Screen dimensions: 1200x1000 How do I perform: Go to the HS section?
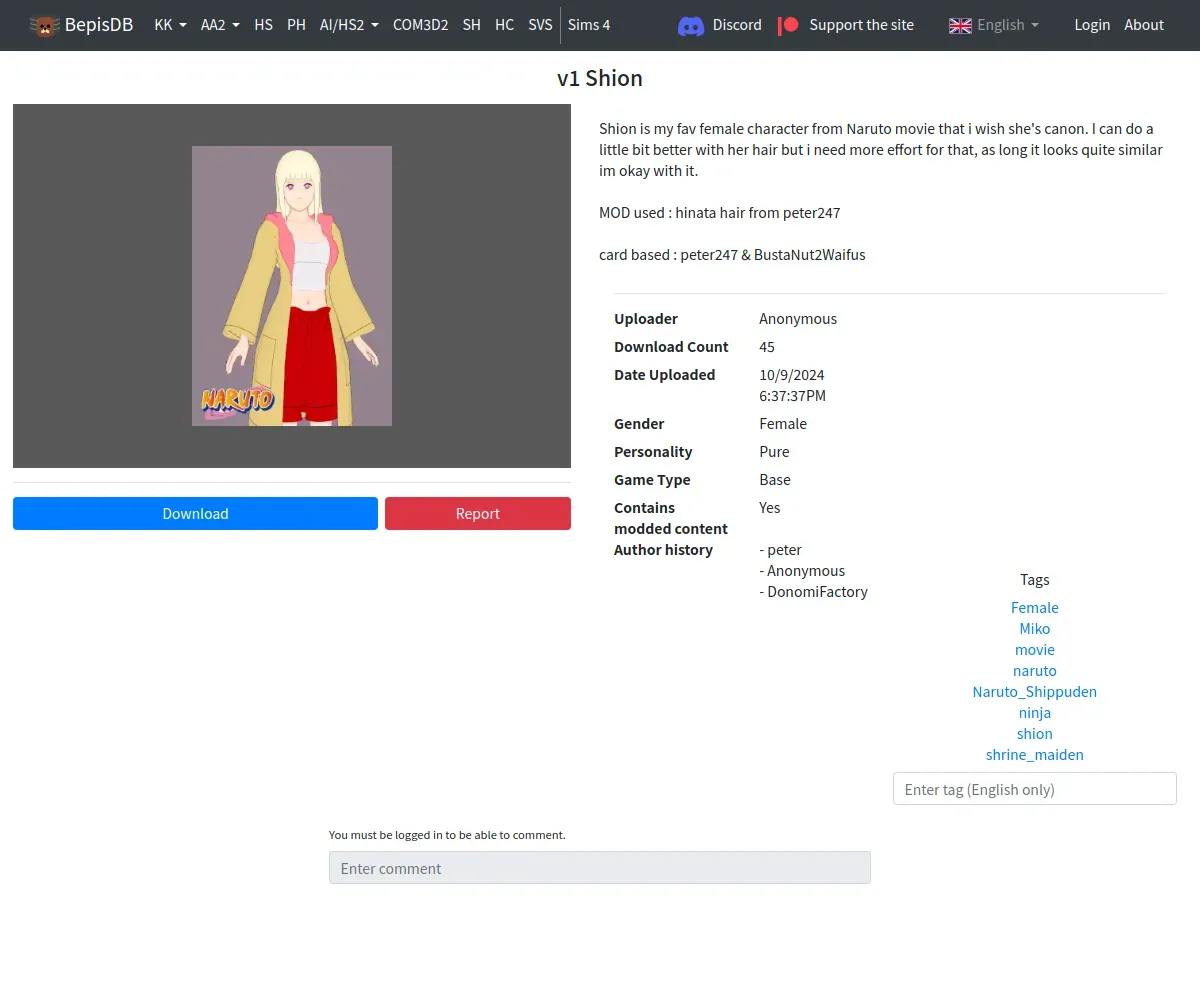pyautogui.click(x=263, y=25)
